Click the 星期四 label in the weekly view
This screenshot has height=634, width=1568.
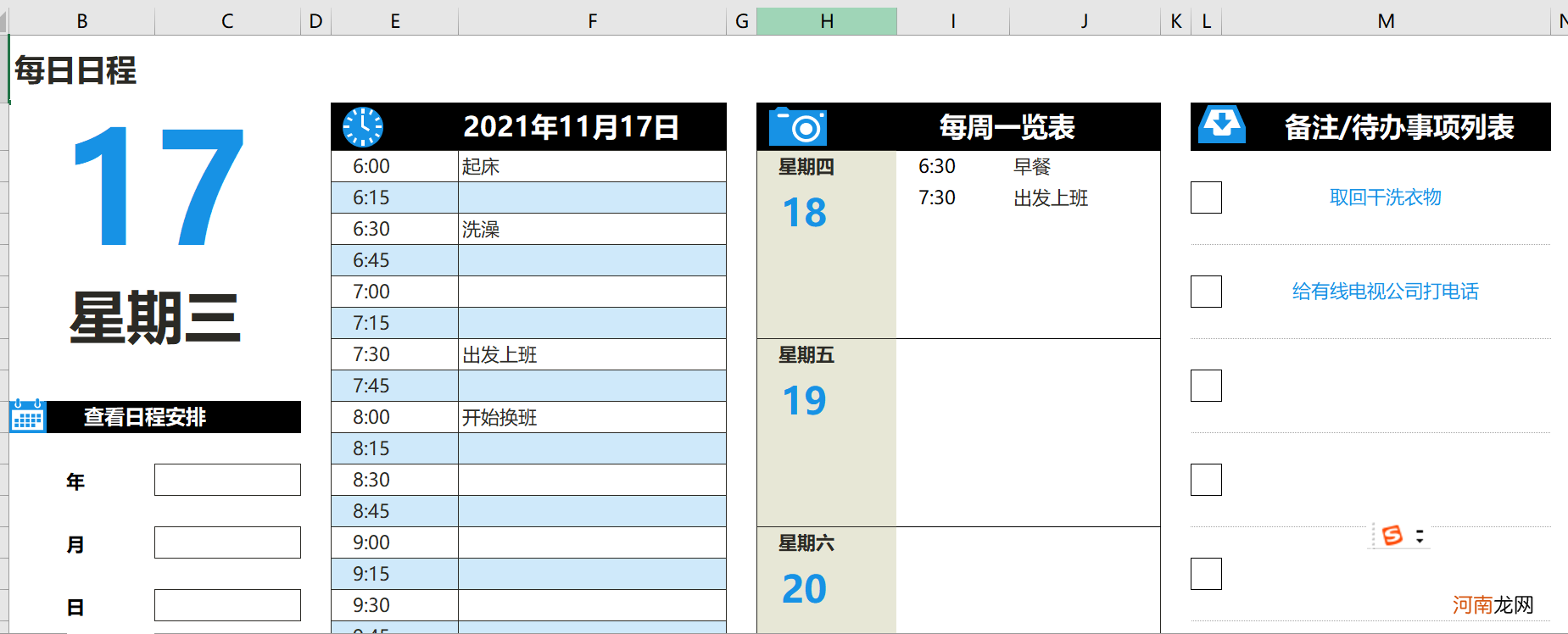point(806,167)
